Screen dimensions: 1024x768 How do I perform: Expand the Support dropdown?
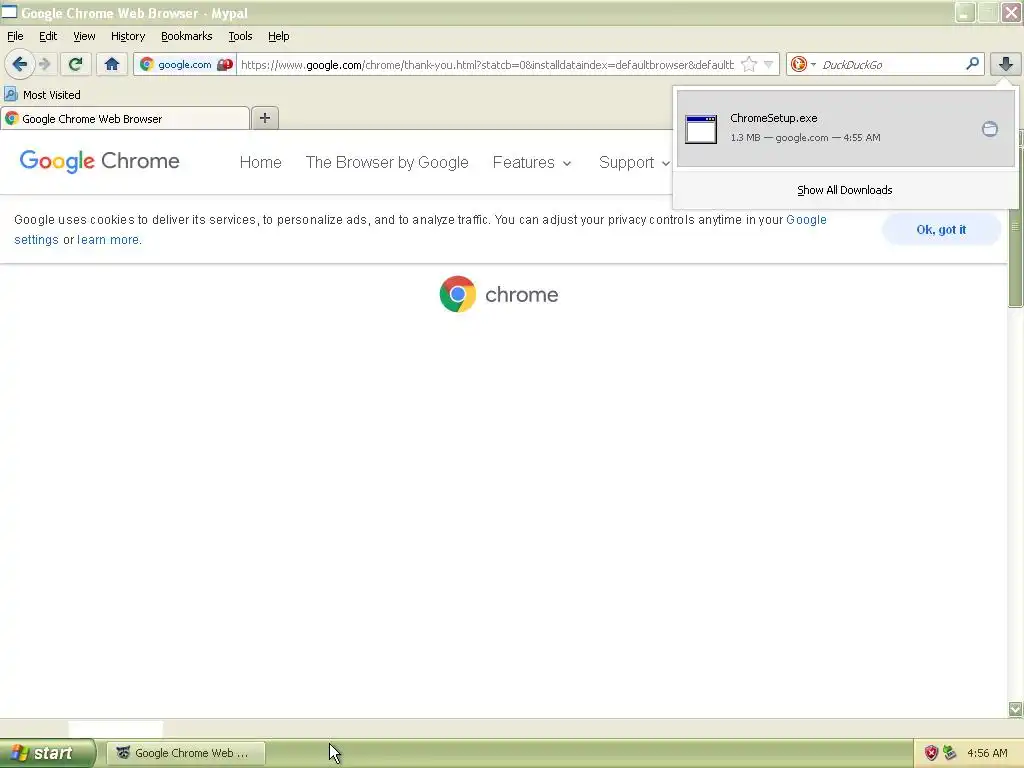[634, 162]
